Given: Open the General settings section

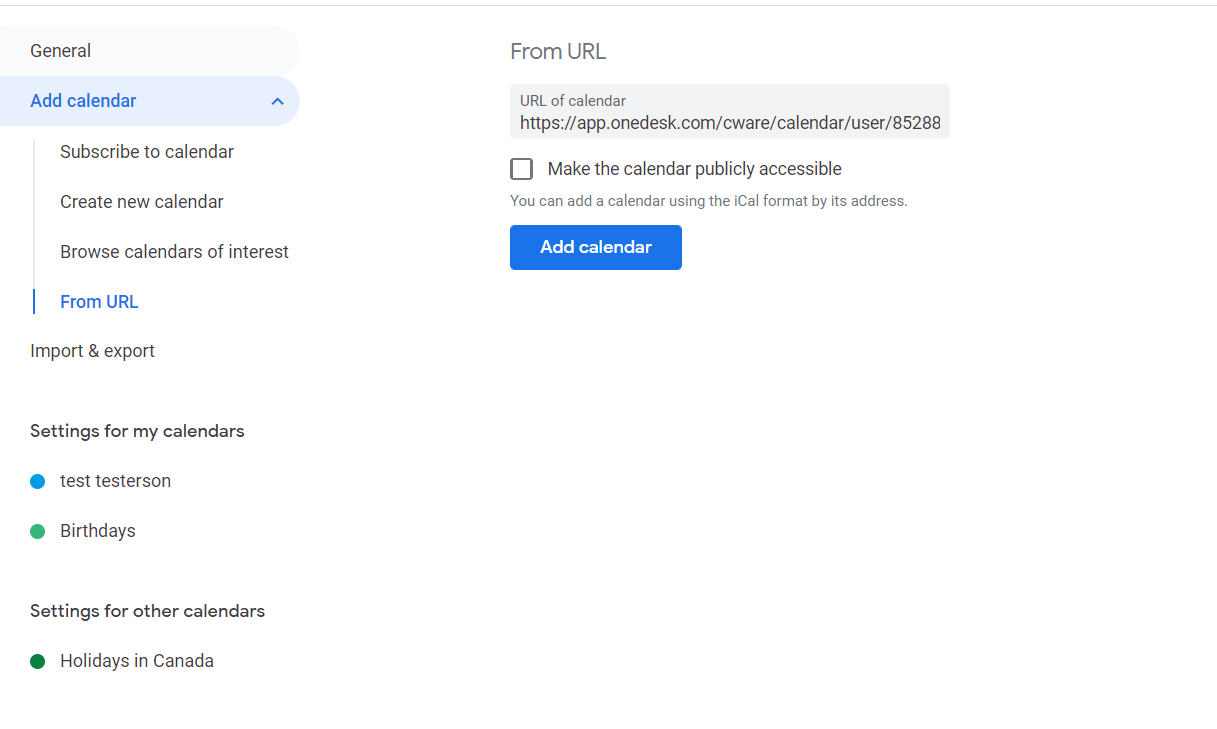Looking at the screenshot, I should click(61, 51).
